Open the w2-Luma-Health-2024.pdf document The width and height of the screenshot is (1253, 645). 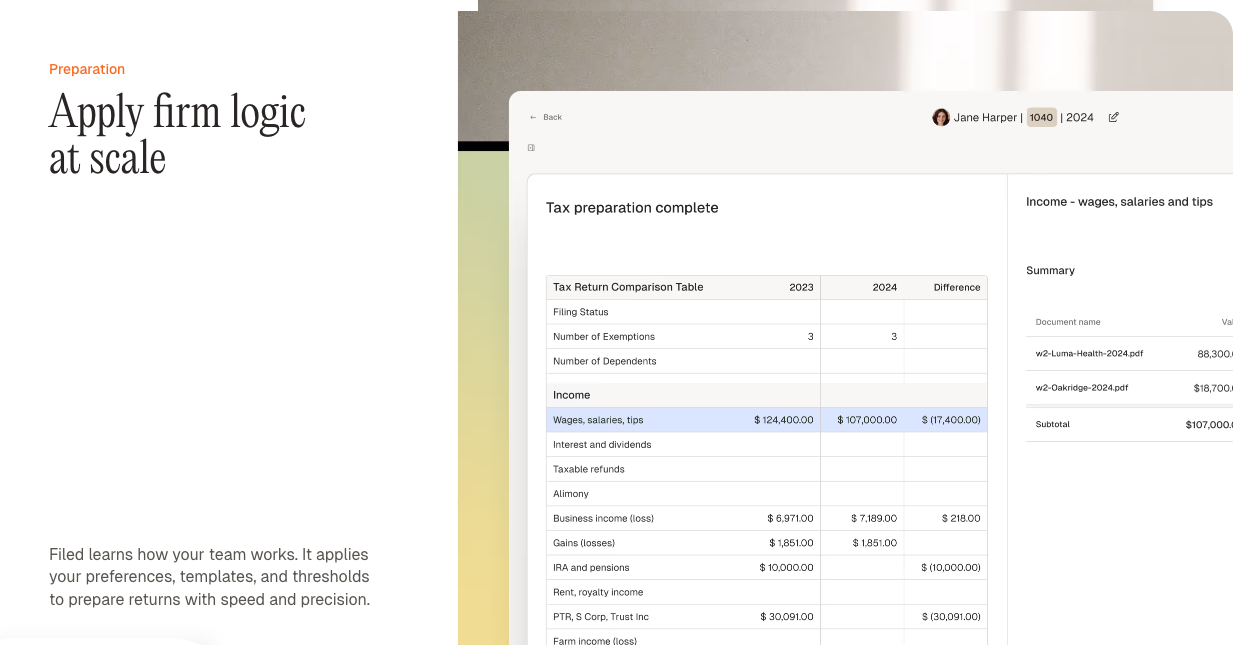click(1089, 354)
